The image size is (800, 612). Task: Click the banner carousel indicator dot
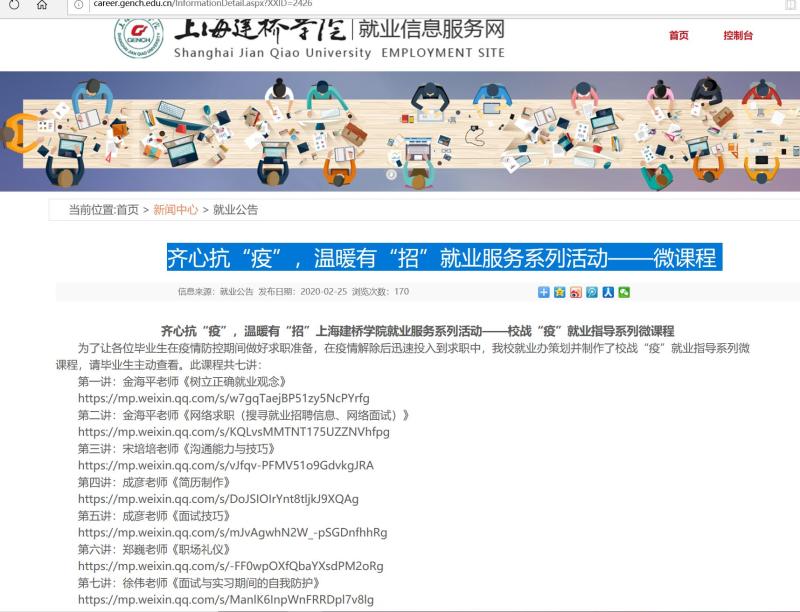[x=392, y=173]
